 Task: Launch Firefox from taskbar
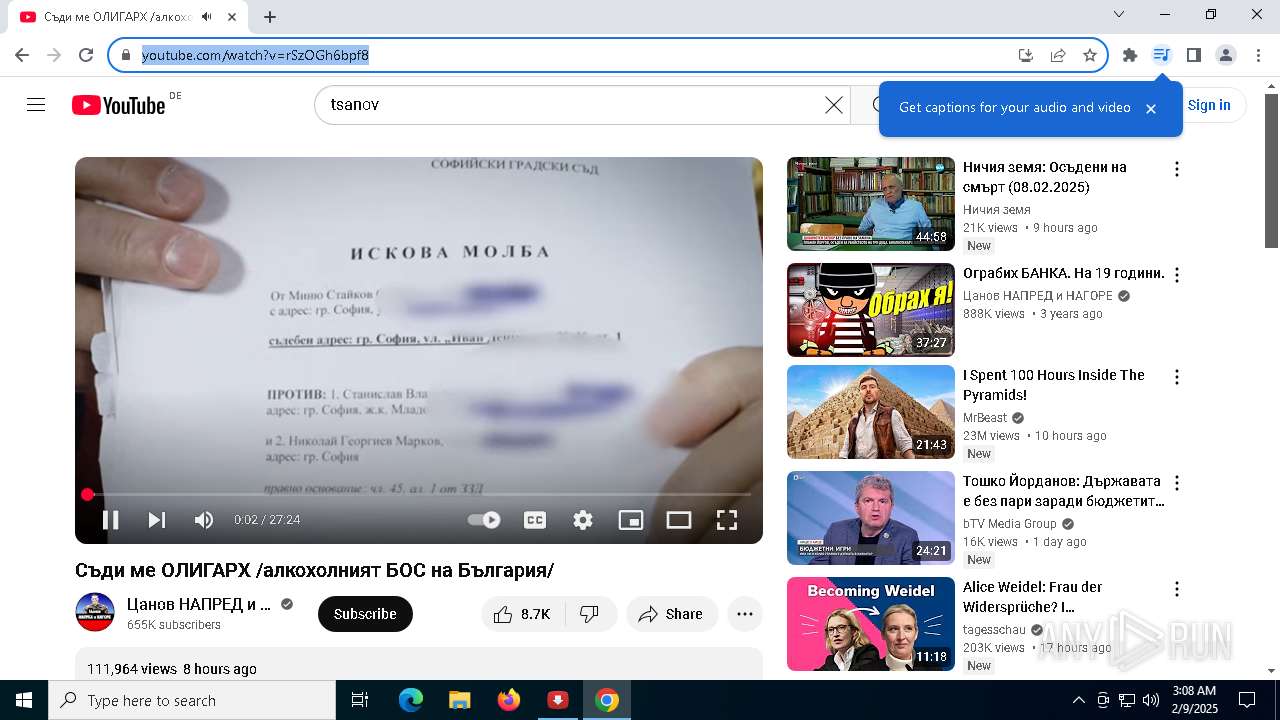tap(509, 700)
